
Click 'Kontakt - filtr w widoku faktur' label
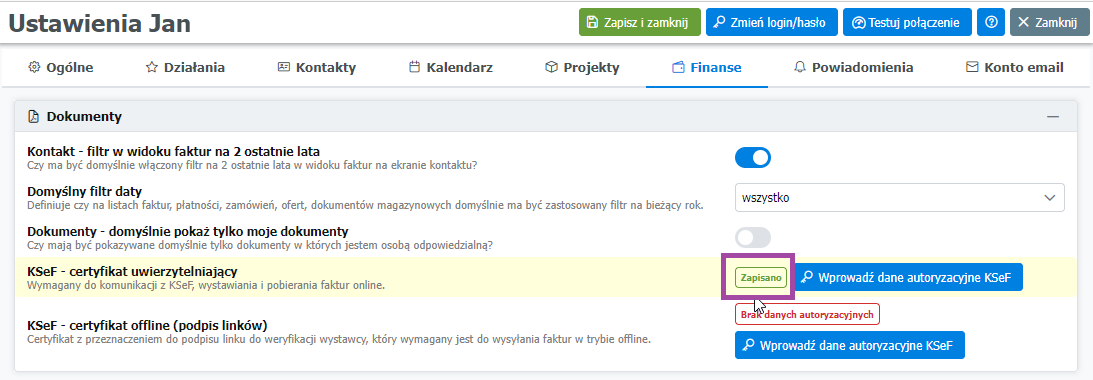click(x=173, y=151)
